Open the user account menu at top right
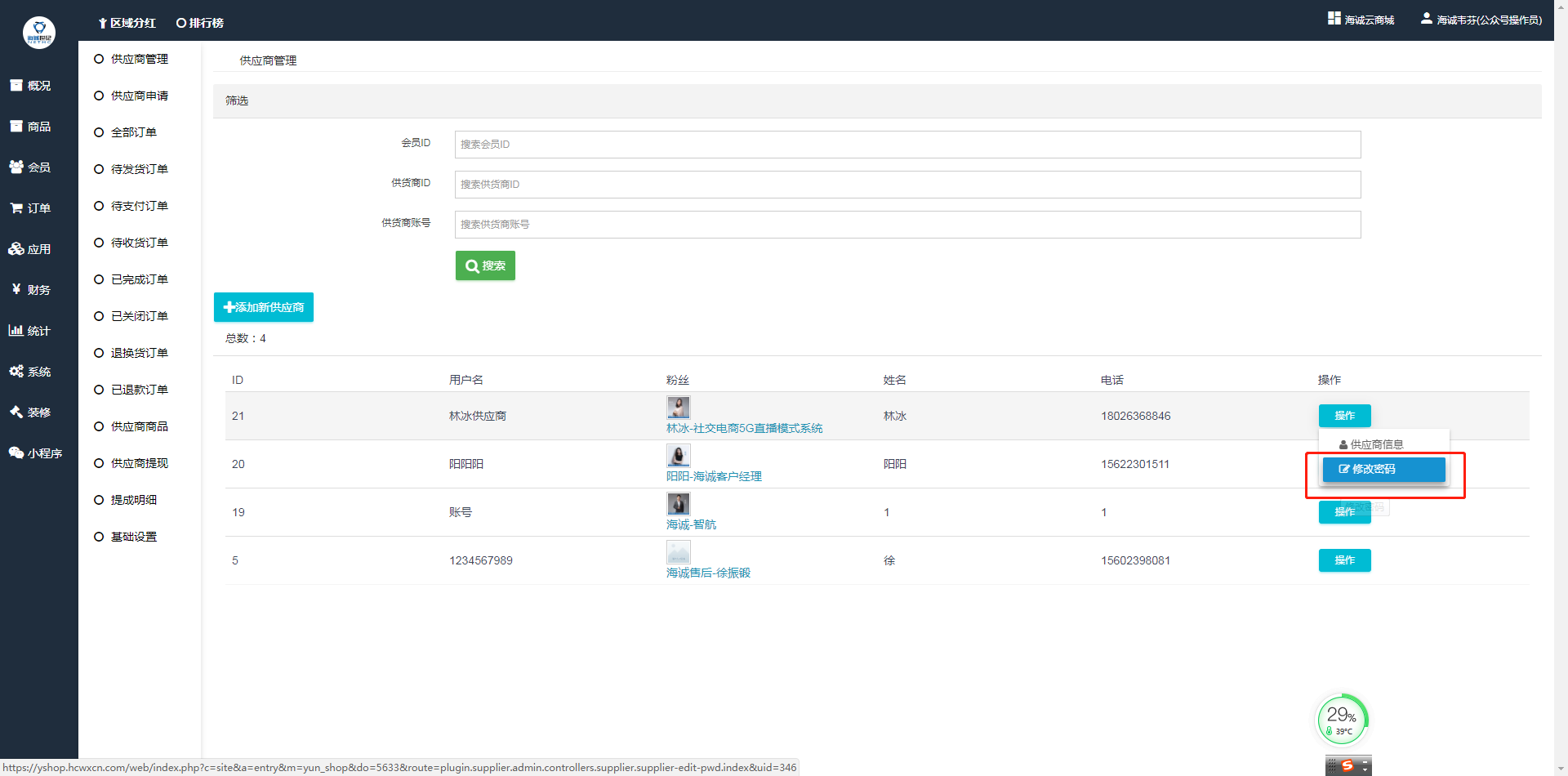Image resolution: width=1568 pixels, height=776 pixels. tap(1481, 20)
